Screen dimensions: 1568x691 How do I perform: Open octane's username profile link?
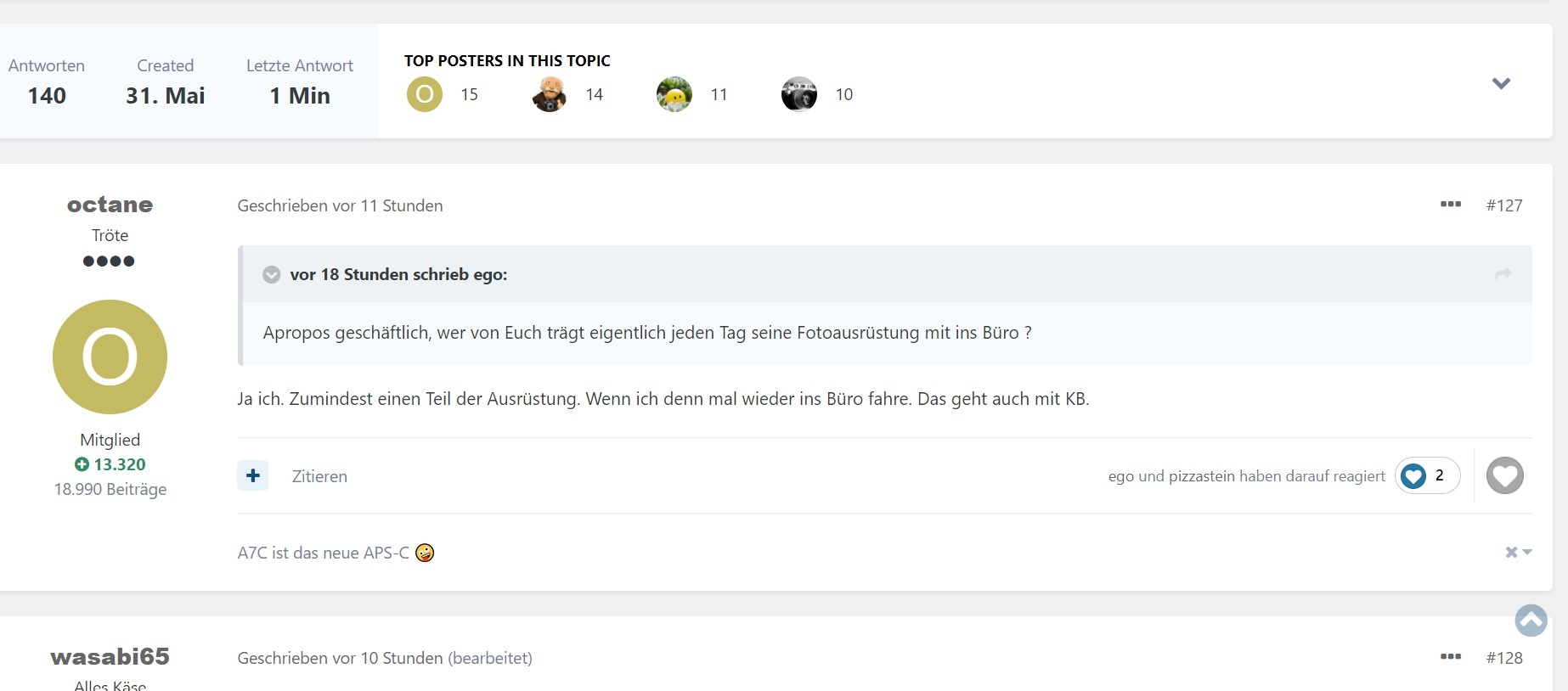110,205
